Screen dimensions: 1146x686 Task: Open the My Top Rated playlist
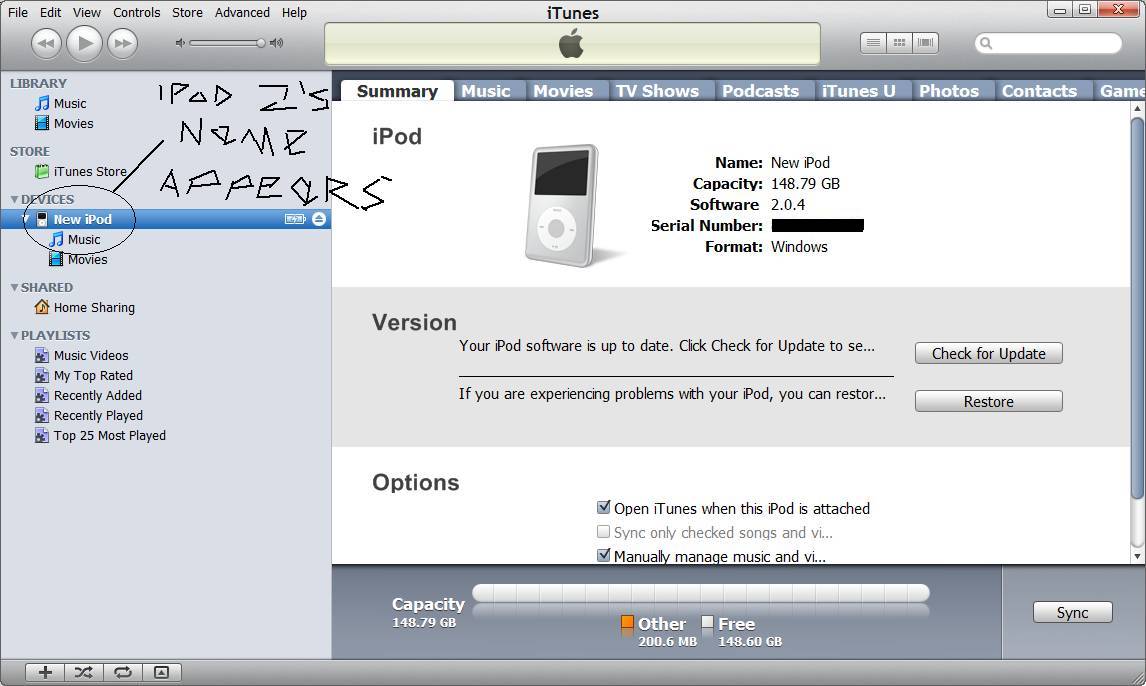(84, 376)
